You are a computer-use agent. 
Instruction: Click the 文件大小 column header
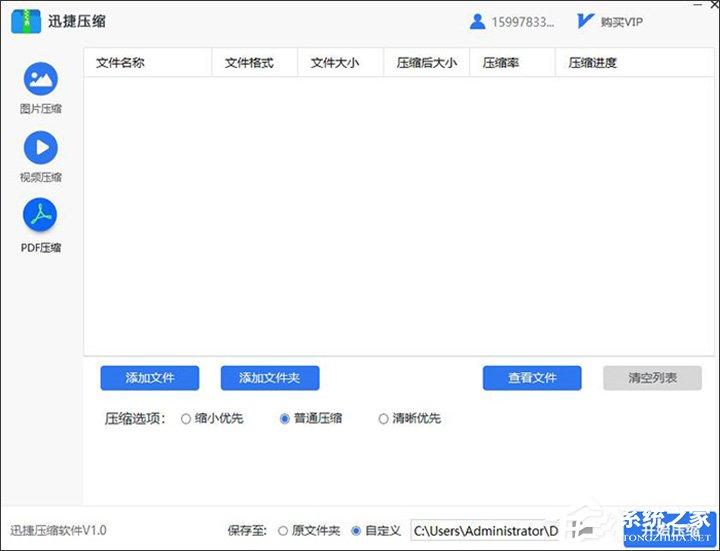pos(340,62)
